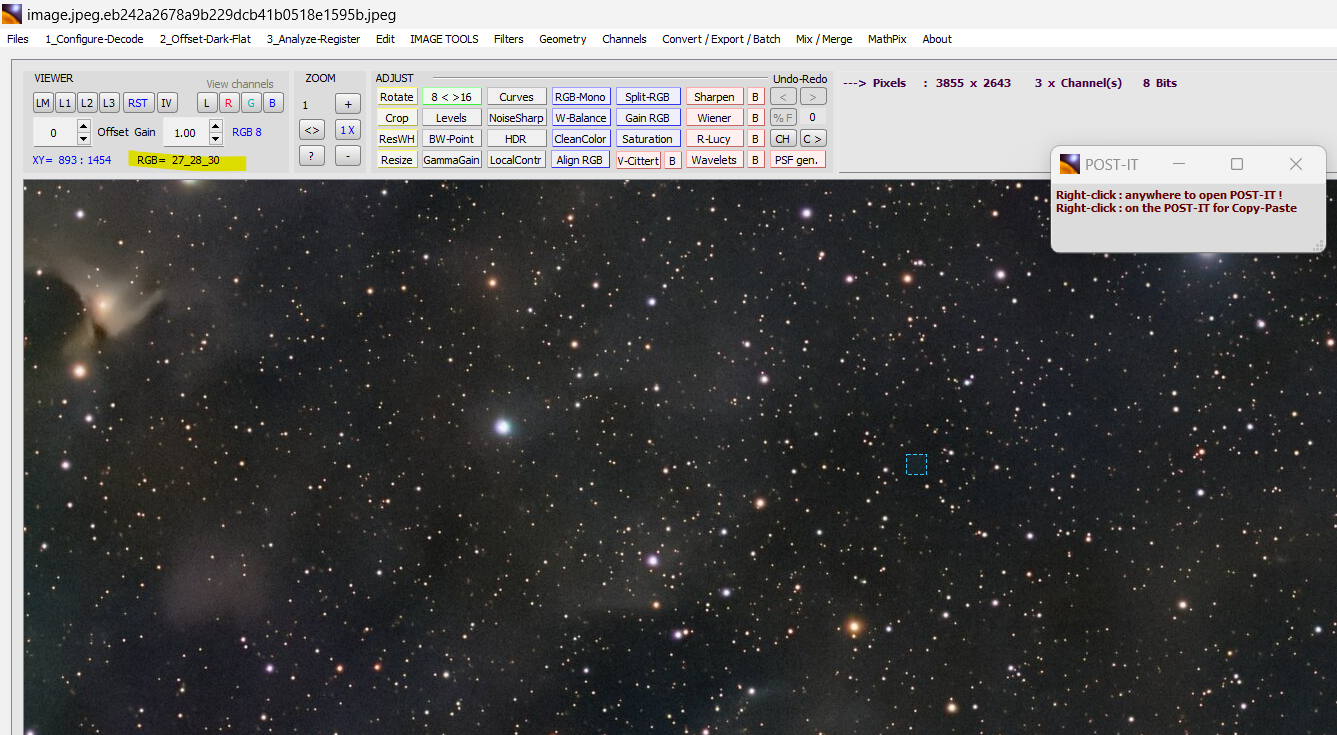This screenshot has width=1337, height=735.
Task: Click the W-Balance button
Action: [581, 118]
